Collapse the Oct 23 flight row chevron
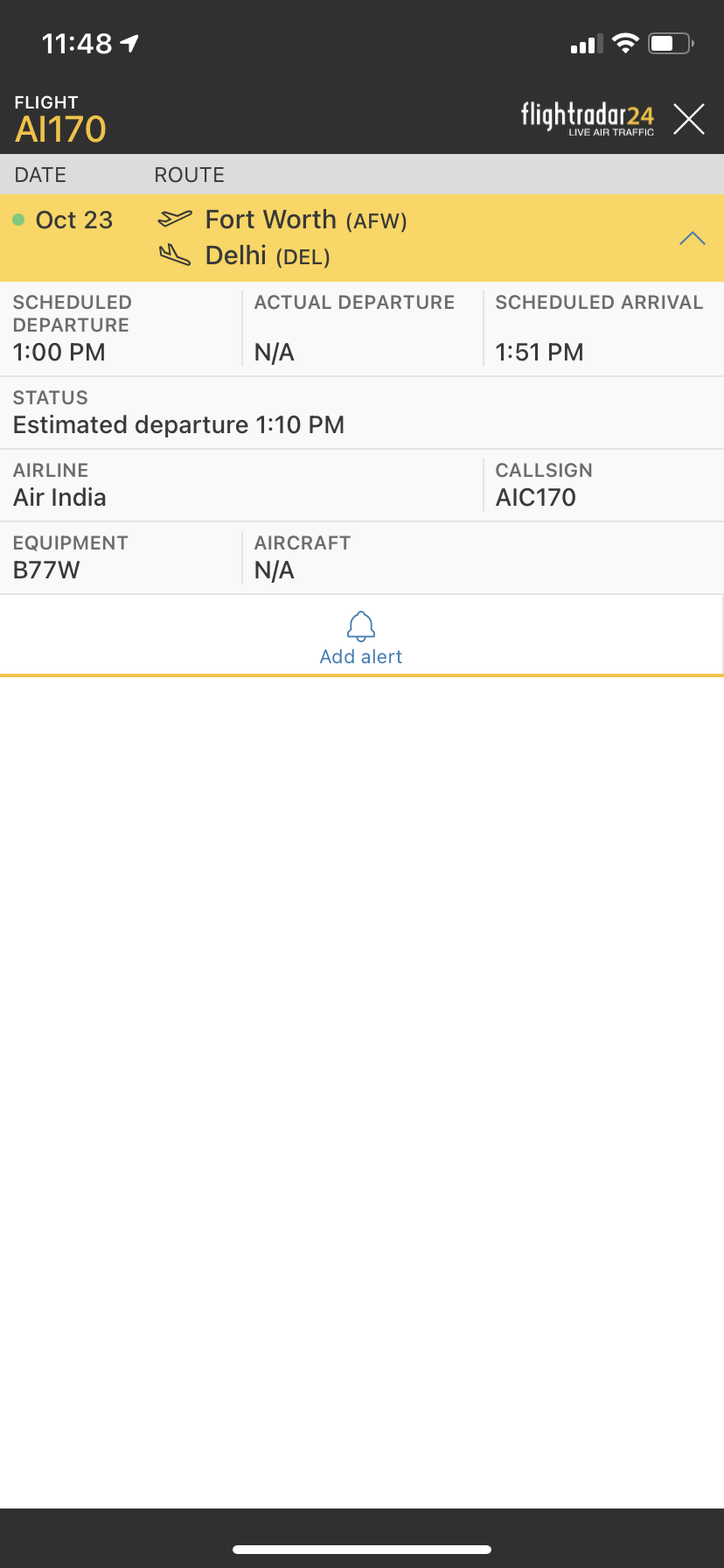 click(692, 238)
